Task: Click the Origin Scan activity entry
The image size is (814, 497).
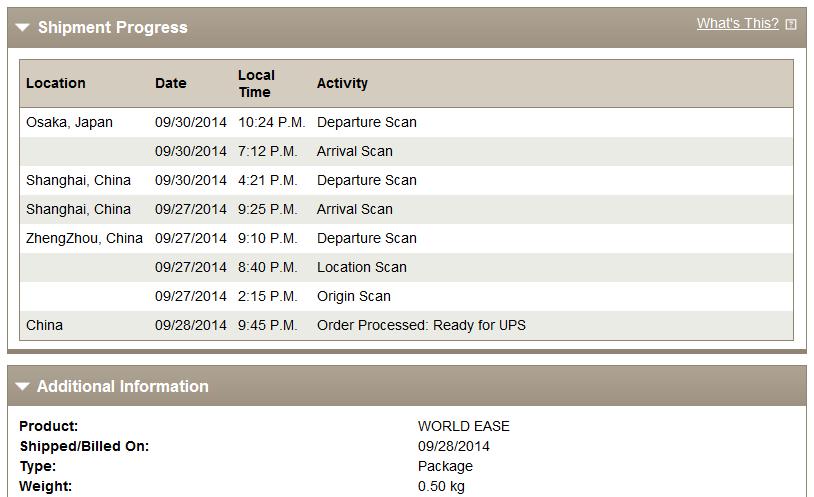Action: (354, 296)
